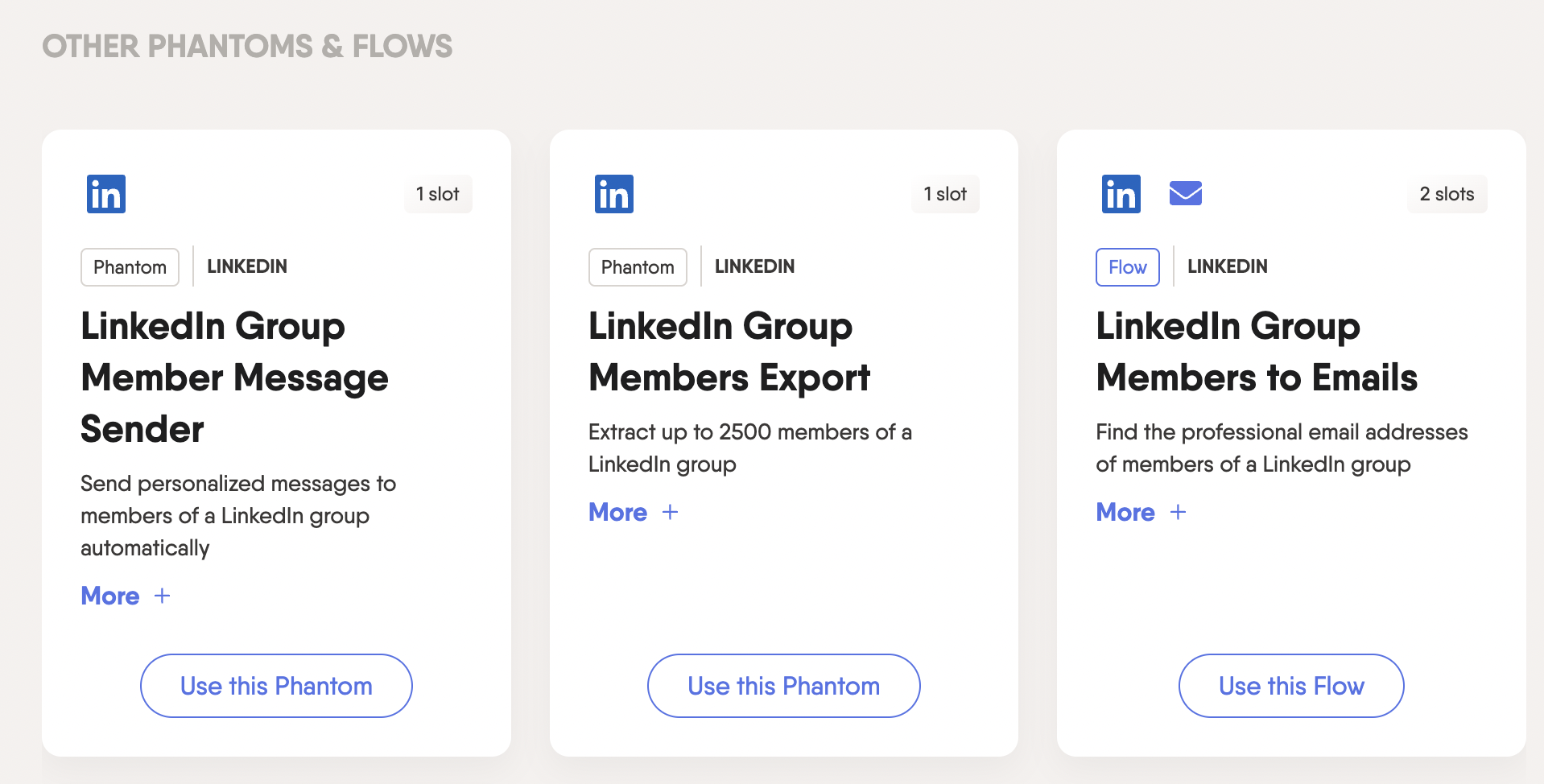
Task: Click the Flow tag badge
Action: [x=1127, y=267]
